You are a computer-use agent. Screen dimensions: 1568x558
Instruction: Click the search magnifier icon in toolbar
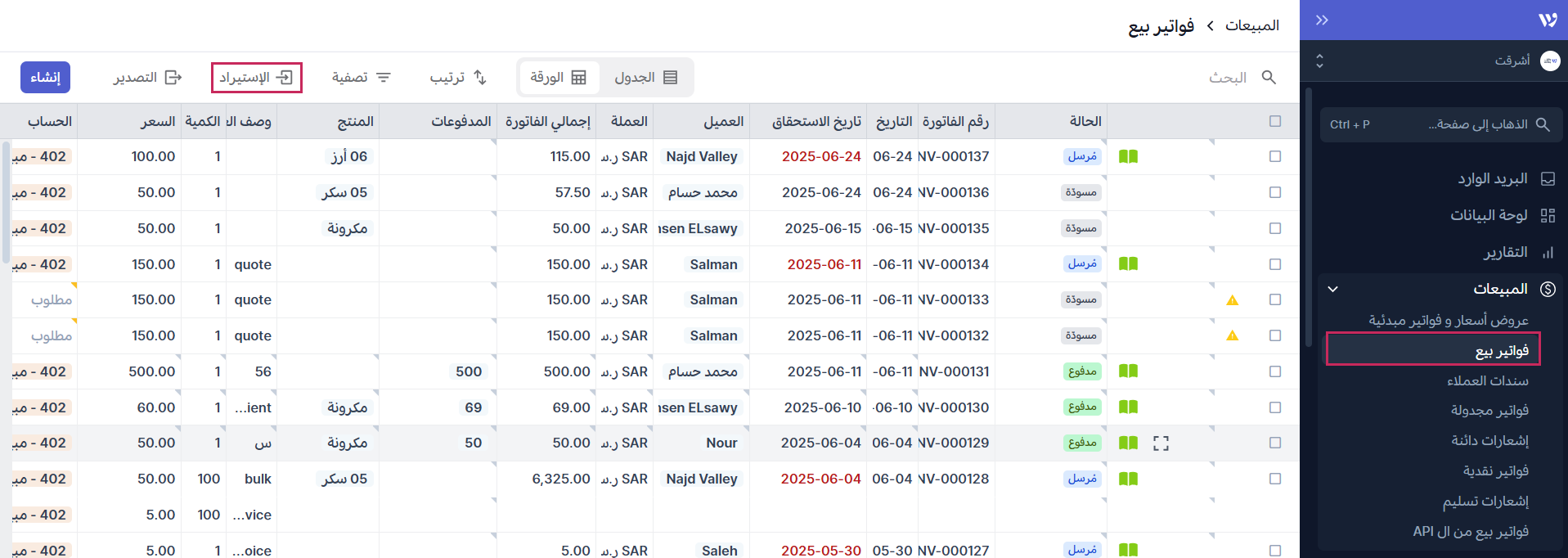1269,77
